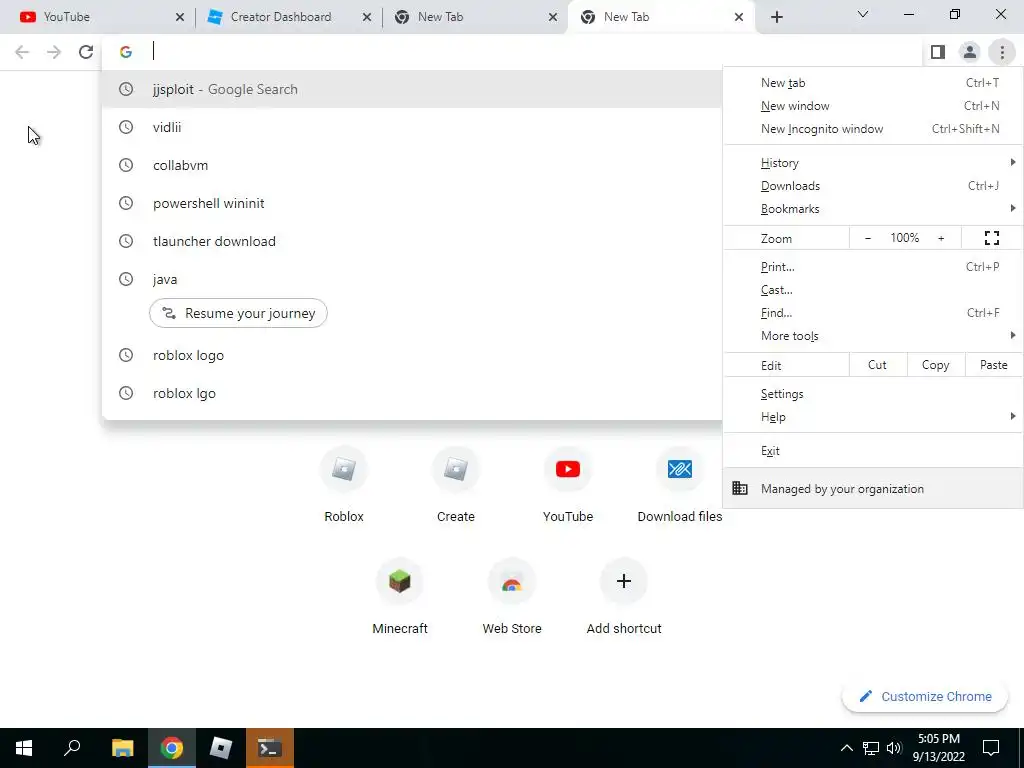Expand the History submenu
This screenshot has height=768, width=1024.
(x=873, y=163)
